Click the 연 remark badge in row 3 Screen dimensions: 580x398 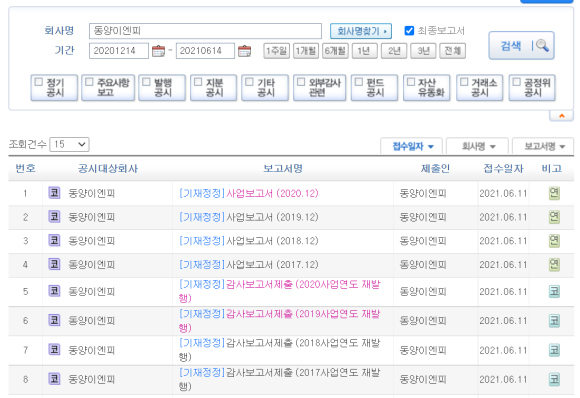[x=554, y=240]
